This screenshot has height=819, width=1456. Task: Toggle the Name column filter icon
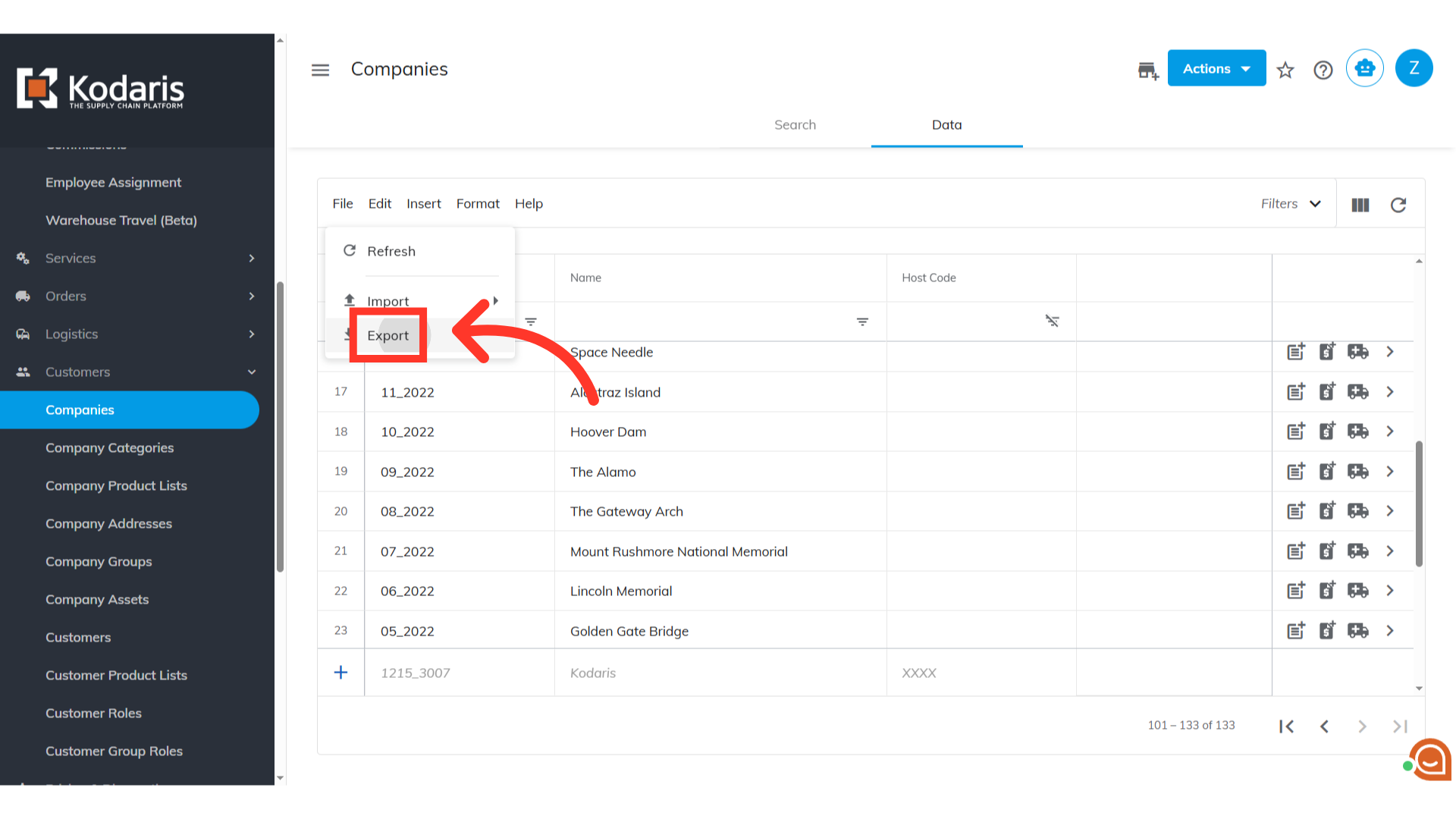tap(862, 322)
